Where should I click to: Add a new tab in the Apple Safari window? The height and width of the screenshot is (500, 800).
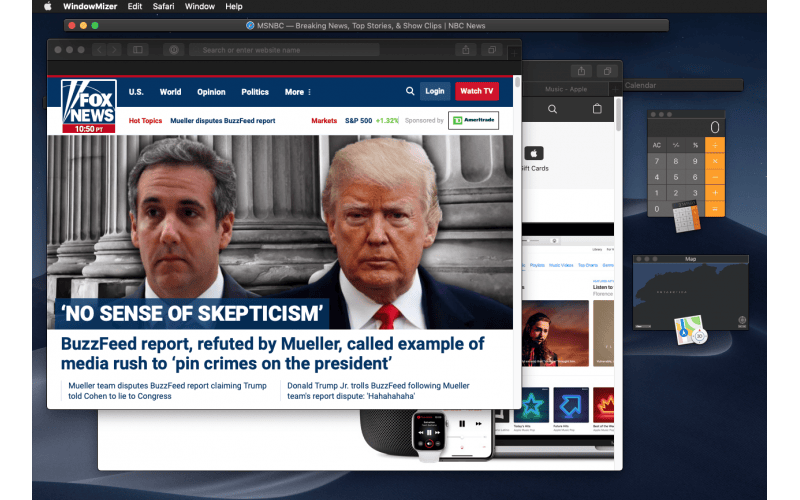coord(615,89)
